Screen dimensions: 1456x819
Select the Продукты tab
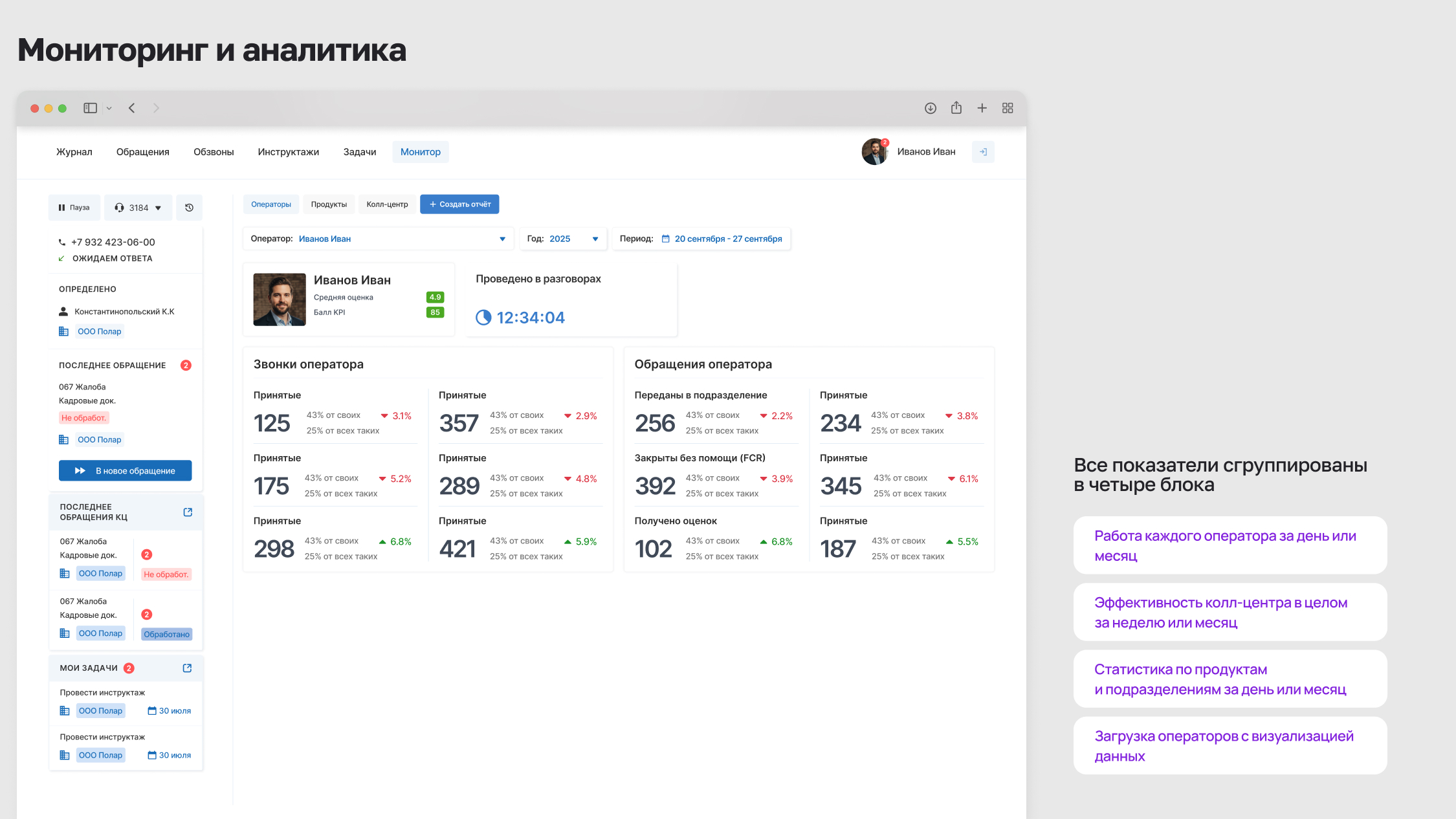click(x=328, y=204)
